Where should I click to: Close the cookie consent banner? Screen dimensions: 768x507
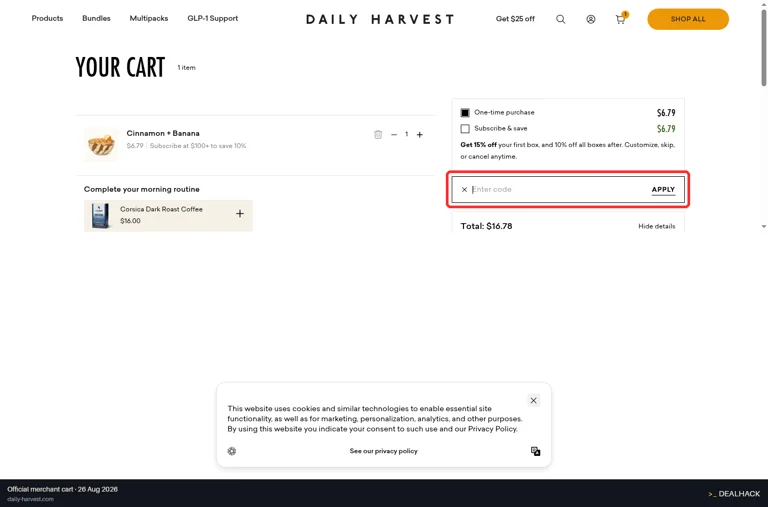pyautogui.click(x=533, y=400)
